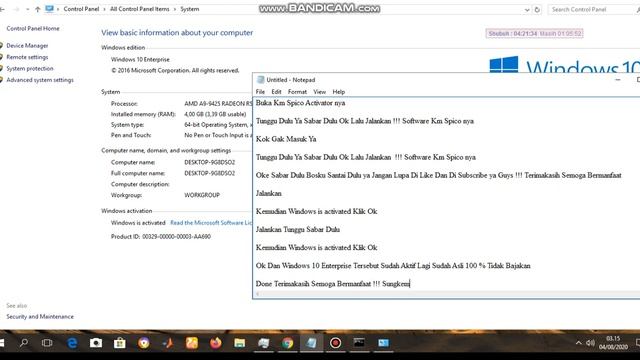
Task: Switch to Notepad taskbar icon
Action: (311, 343)
